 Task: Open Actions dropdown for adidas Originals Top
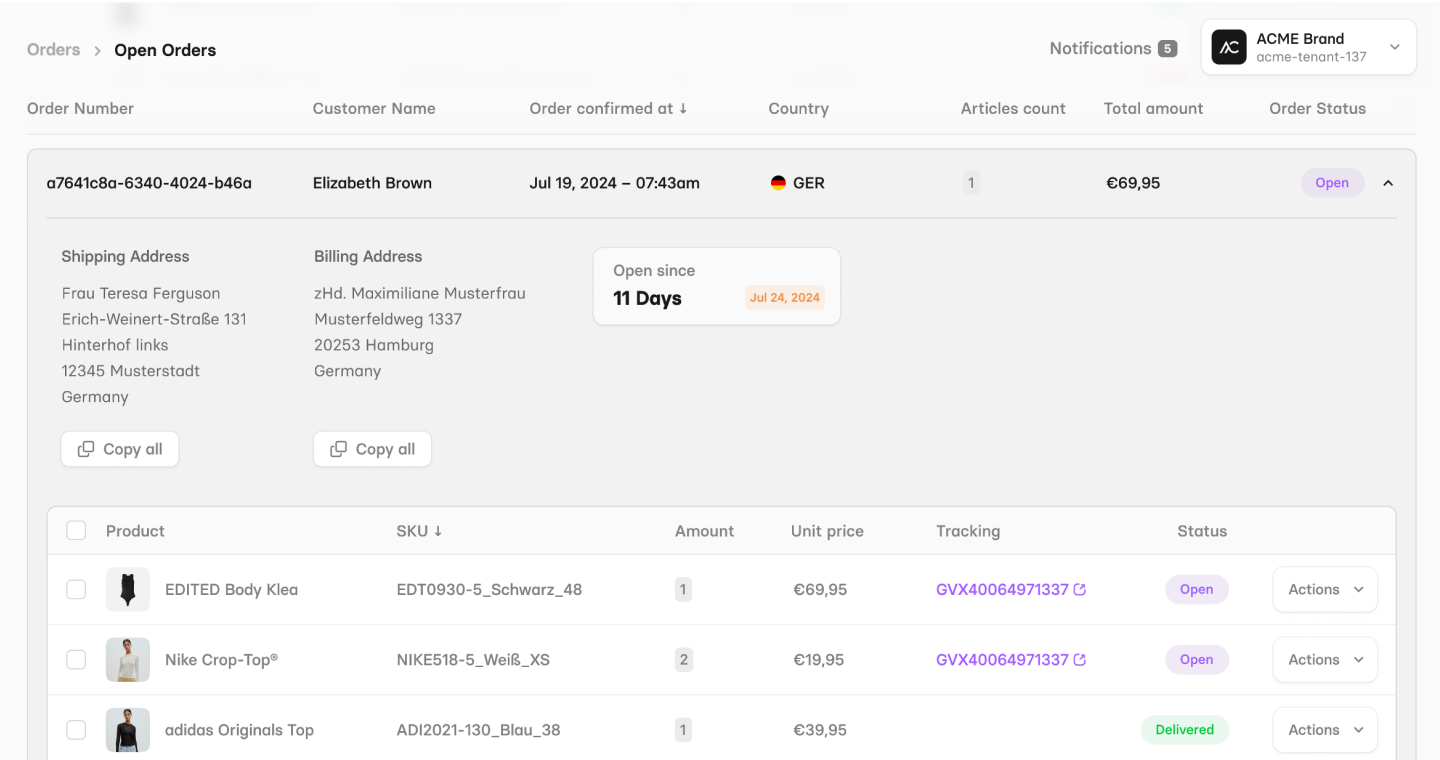click(x=1325, y=730)
